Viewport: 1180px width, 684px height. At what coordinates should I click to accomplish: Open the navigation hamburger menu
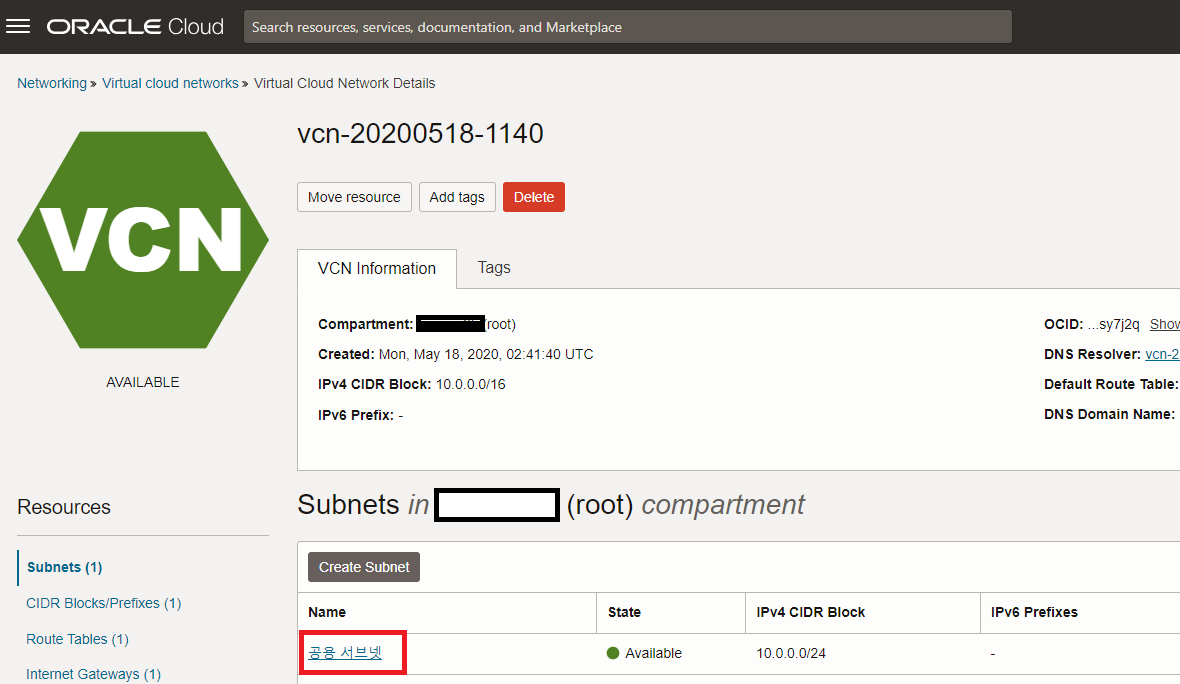(x=18, y=26)
